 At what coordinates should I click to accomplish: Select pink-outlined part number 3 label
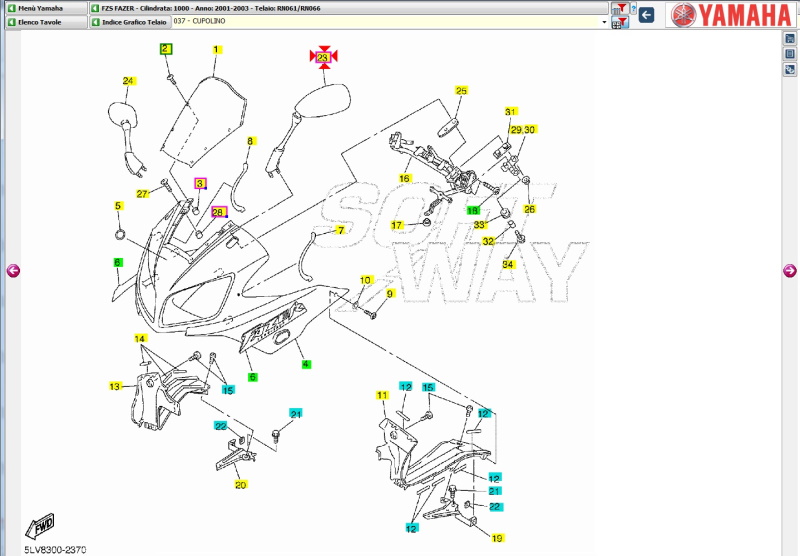pos(199,184)
